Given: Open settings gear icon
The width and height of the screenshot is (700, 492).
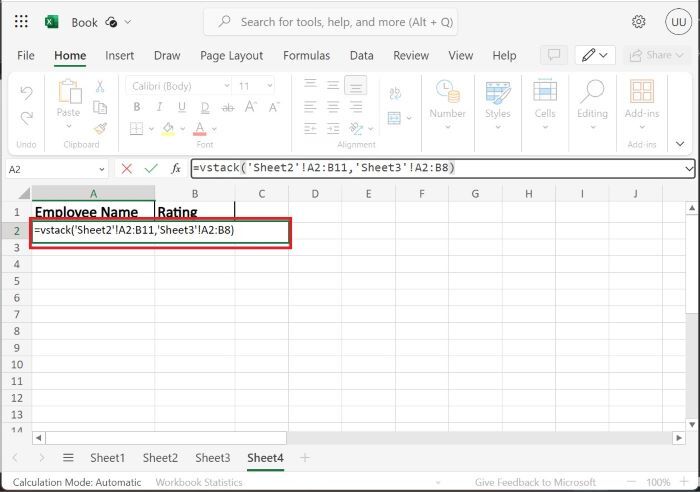Looking at the screenshot, I should click(638, 21).
